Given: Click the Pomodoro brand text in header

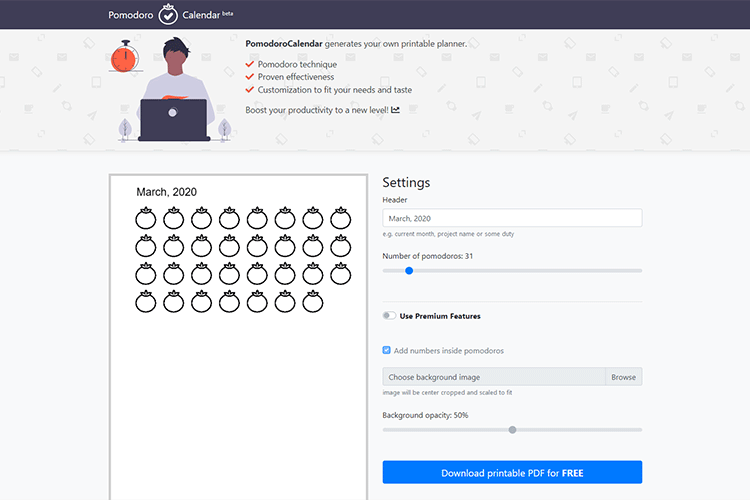Looking at the screenshot, I should point(131,16).
